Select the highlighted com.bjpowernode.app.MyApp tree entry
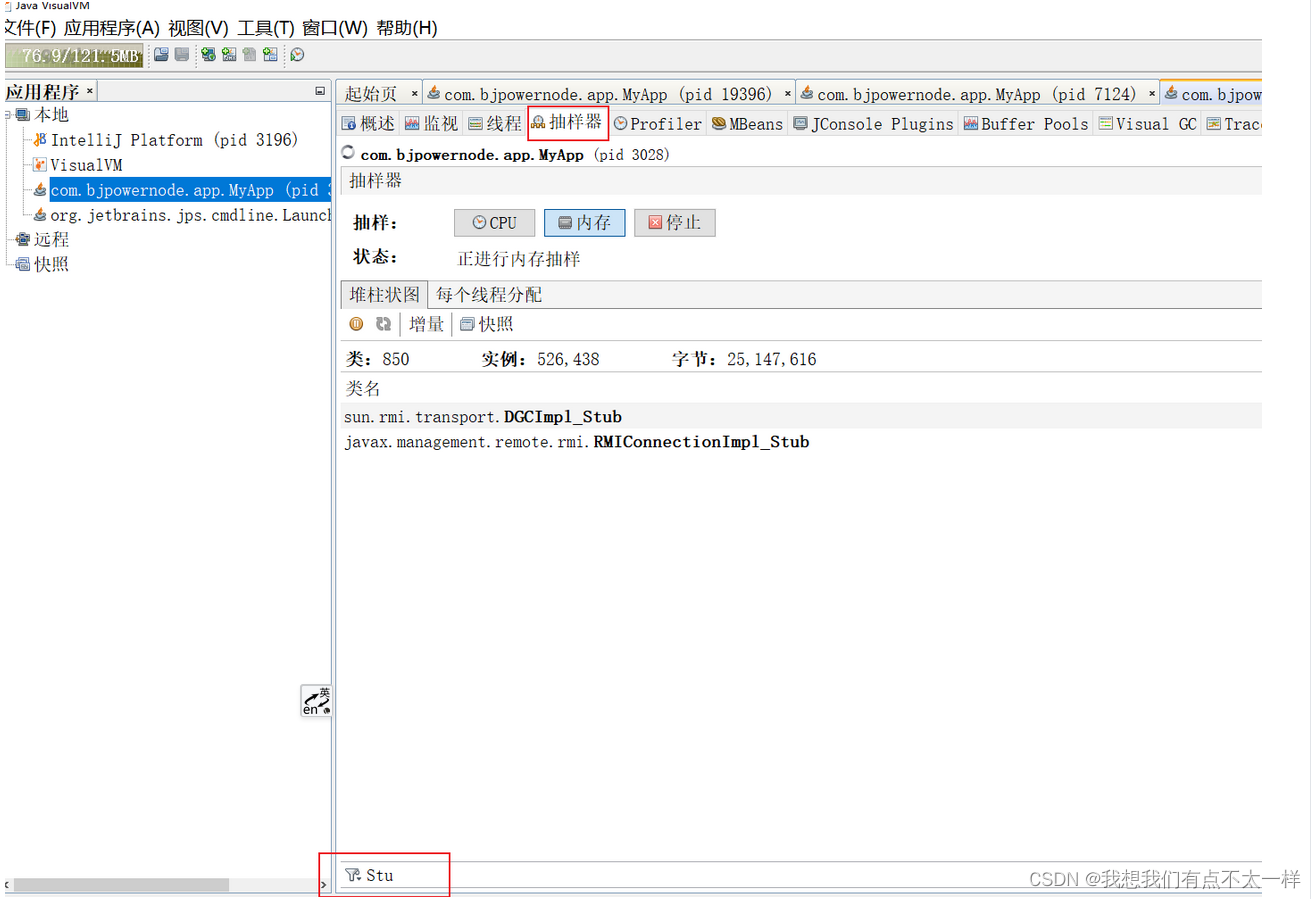This screenshot has width=1316, height=899. [x=190, y=190]
